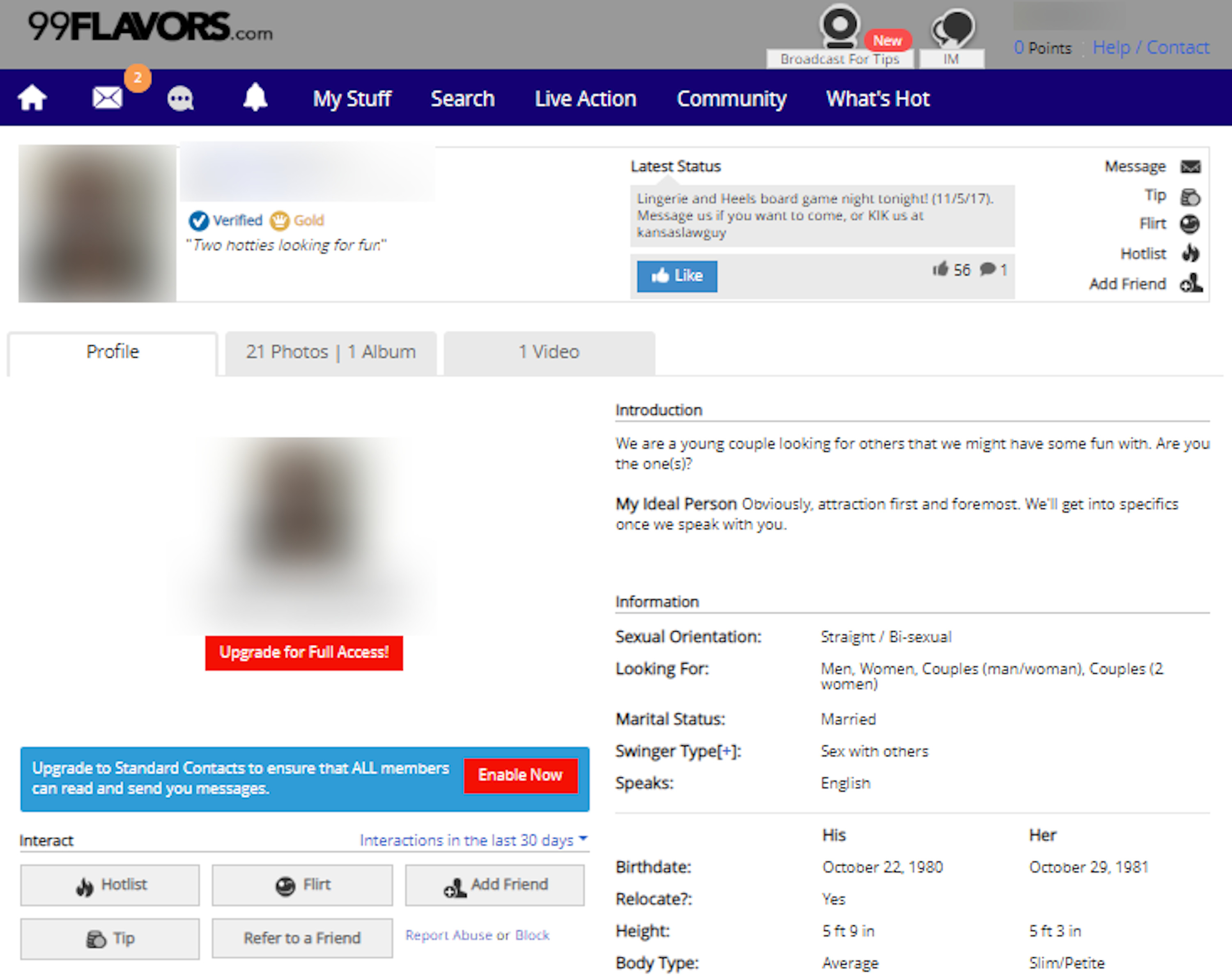Add to Hotlist using flame icon

[x=1190, y=253]
